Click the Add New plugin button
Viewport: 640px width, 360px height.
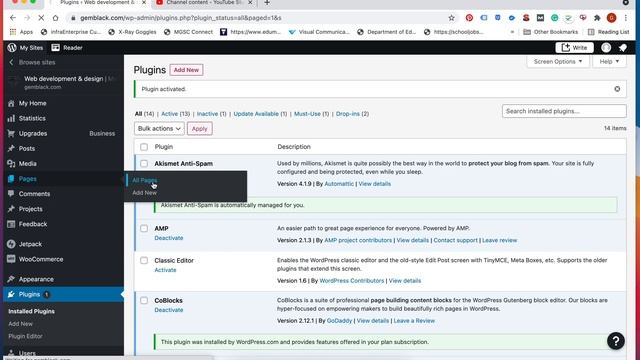coord(186,70)
